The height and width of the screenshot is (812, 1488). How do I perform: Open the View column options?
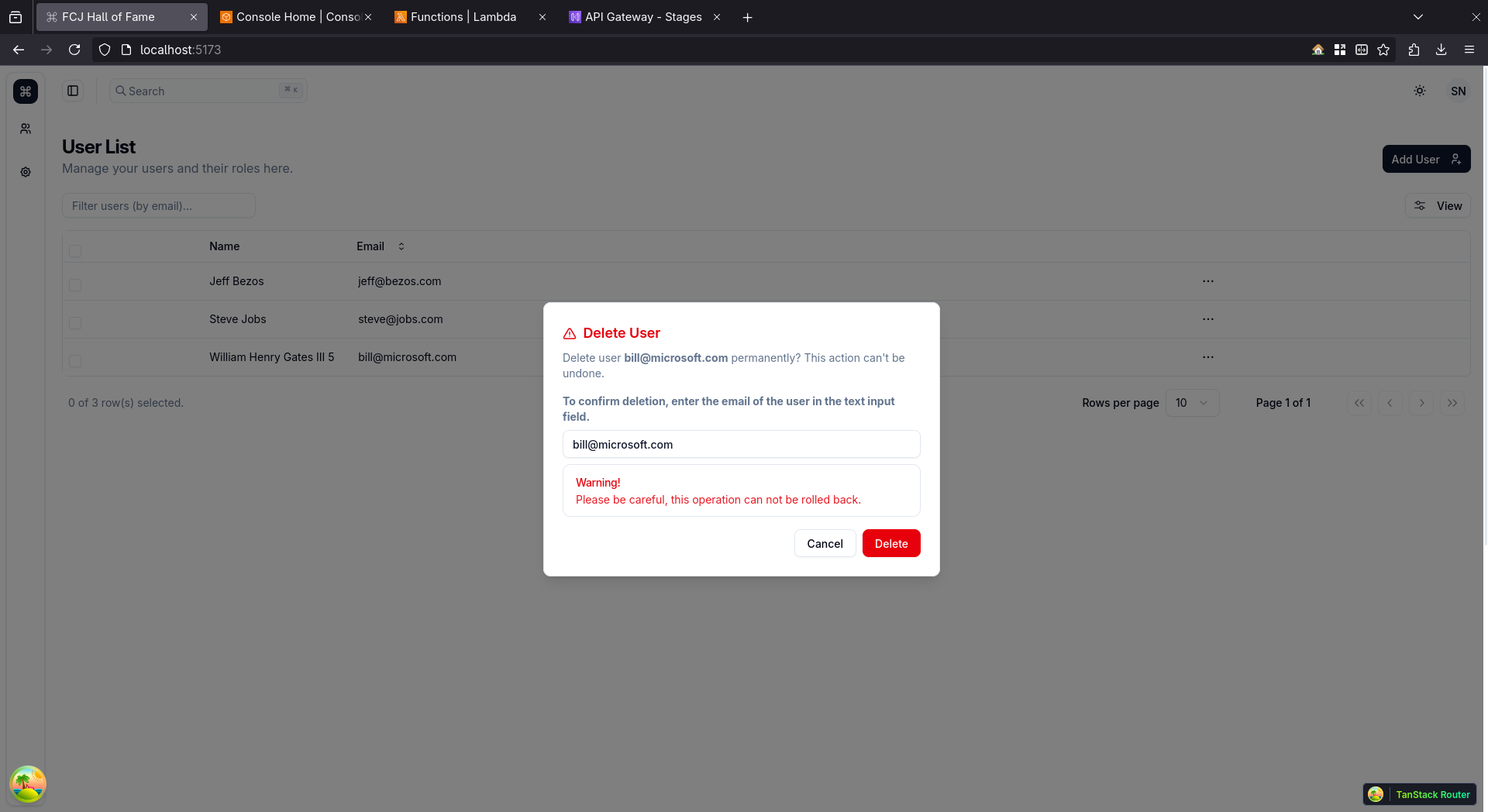coord(1438,205)
